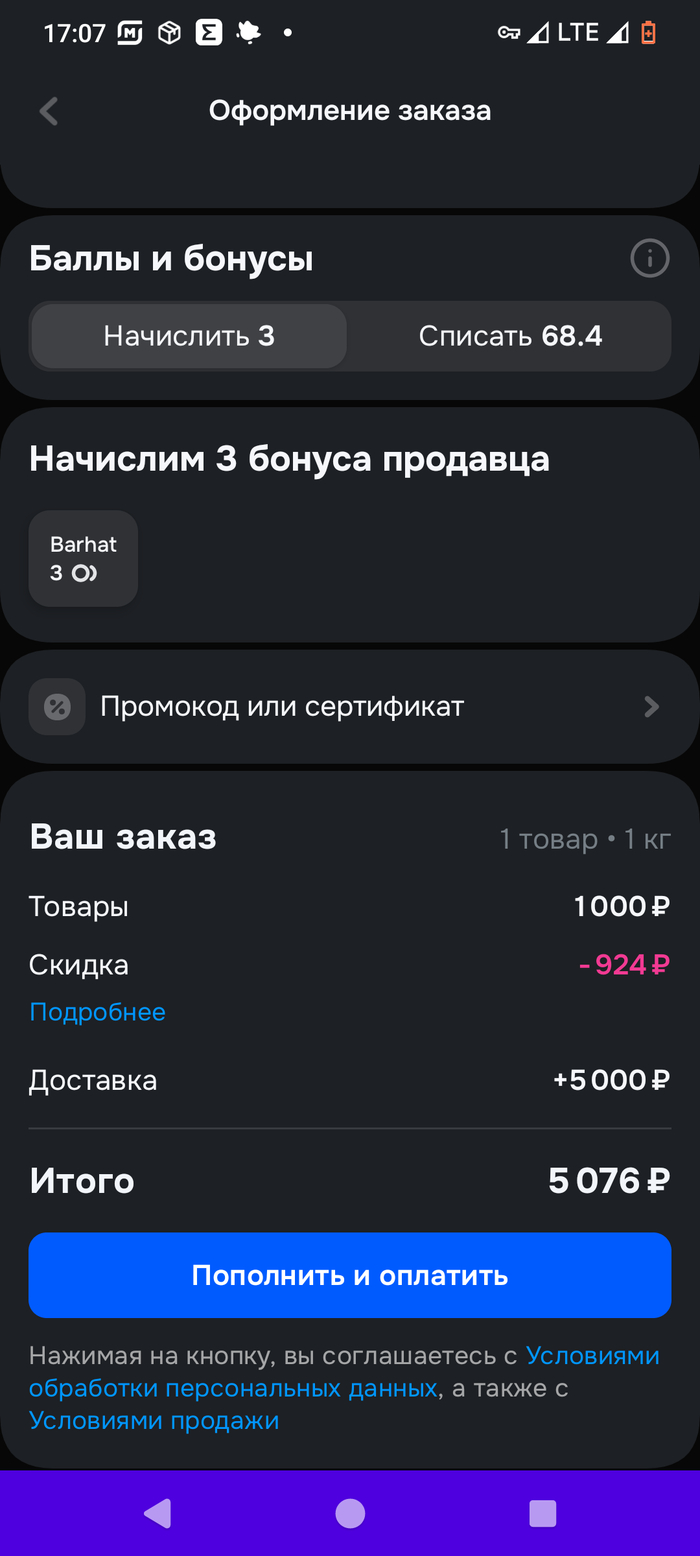Image resolution: width=700 pixels, height=1556 pixels.
Task: Tap the back arrow in header
Action: click(x=48, y=111)
